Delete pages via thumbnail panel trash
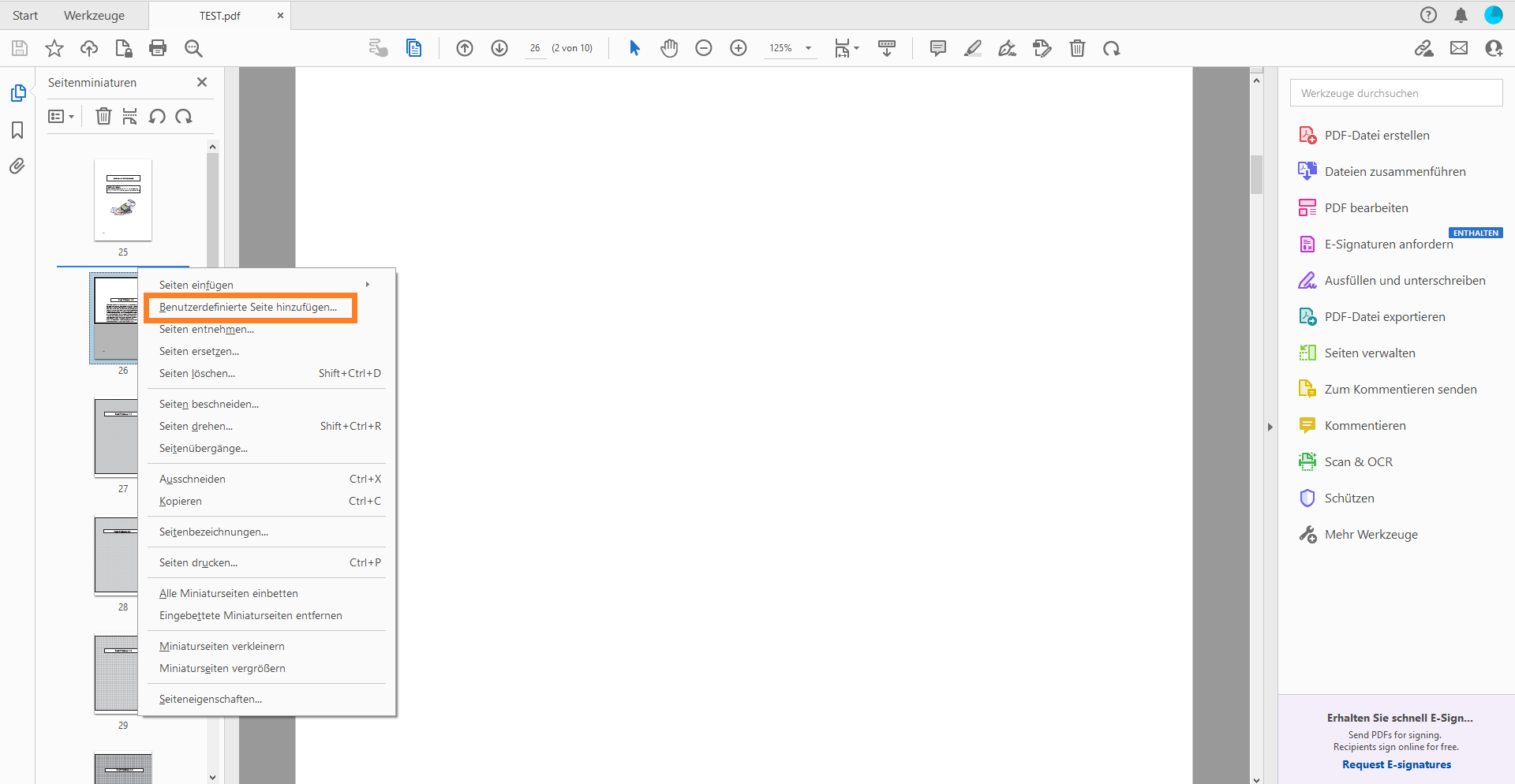The width and height of the screenshot is (1515, 784). click(x=103, y=117)
